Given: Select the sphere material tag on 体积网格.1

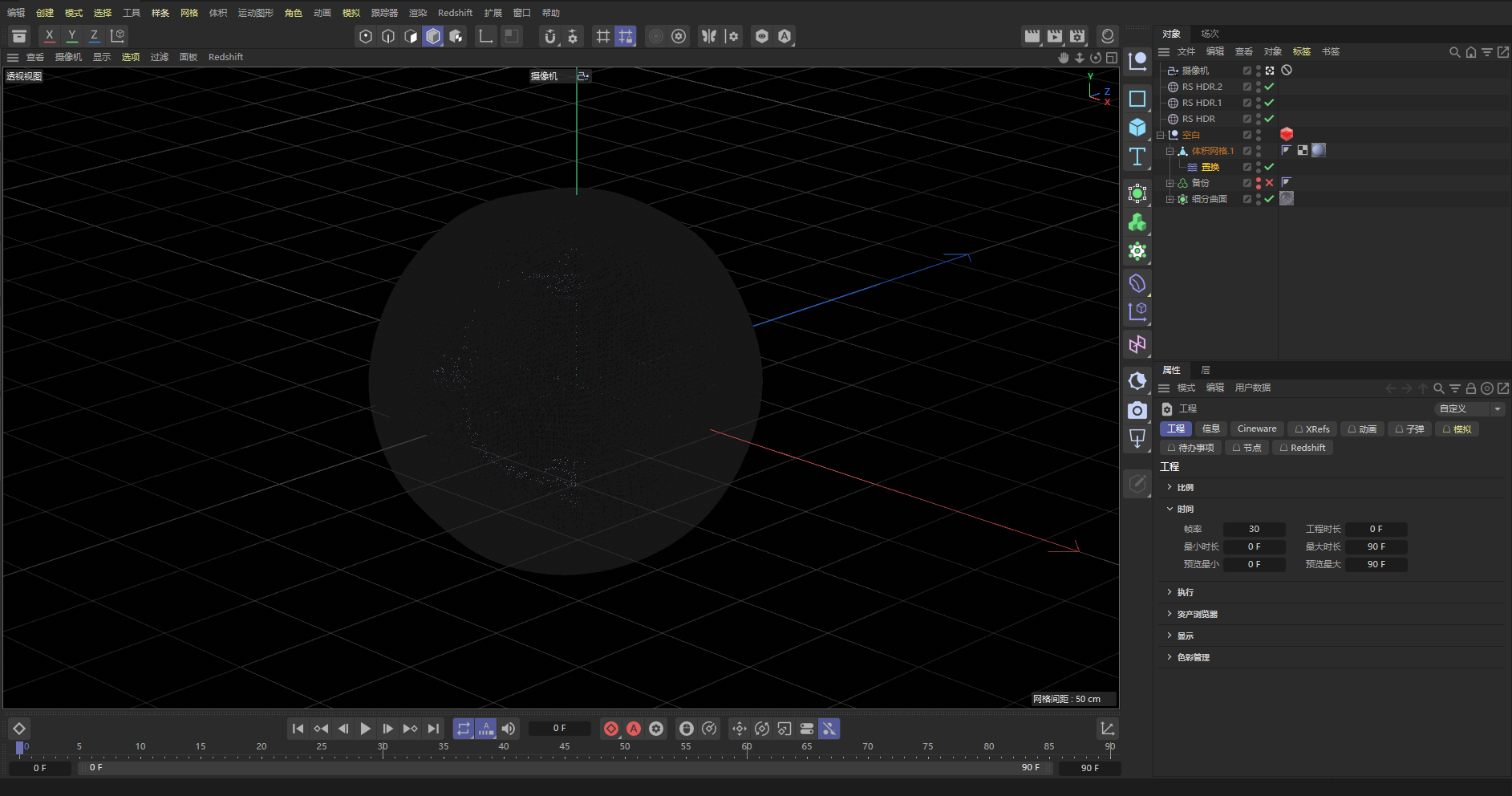Looking at the screenshot, I should pos(1319,150).
